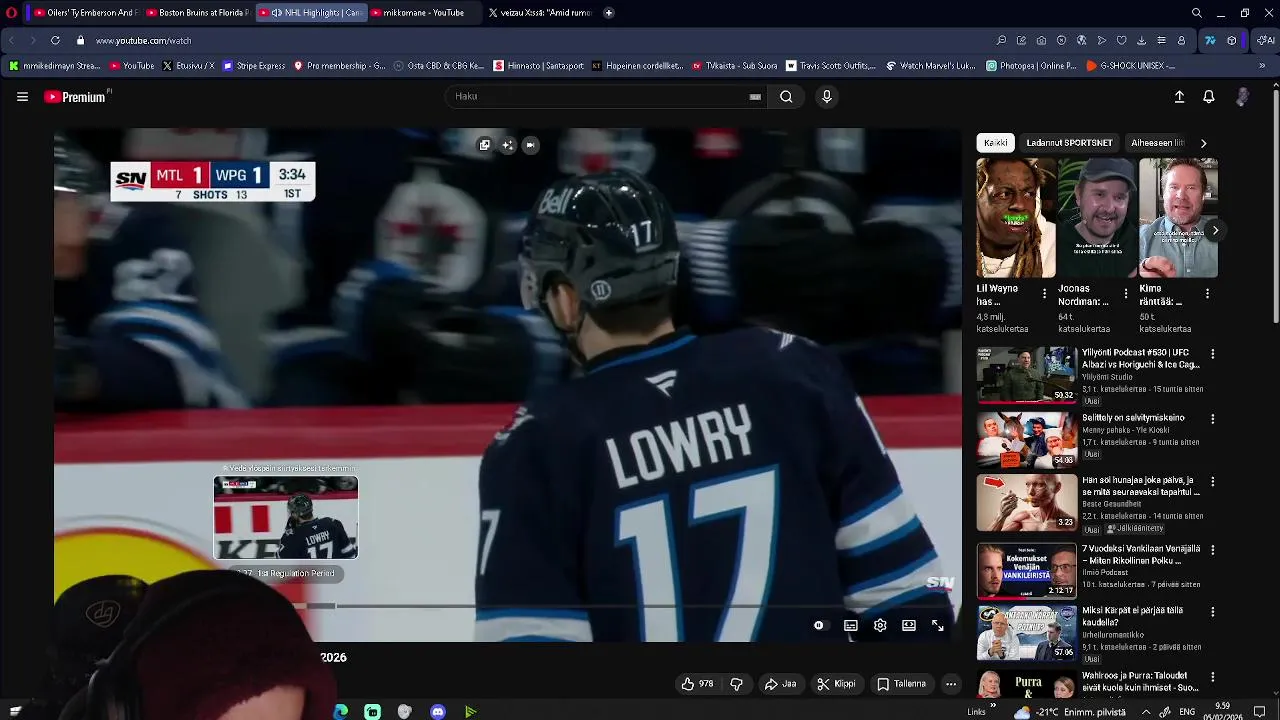The height and width of the screenshot is (720, 1280).
Task: Click the Klippi clip button
Action: point(836,684)
